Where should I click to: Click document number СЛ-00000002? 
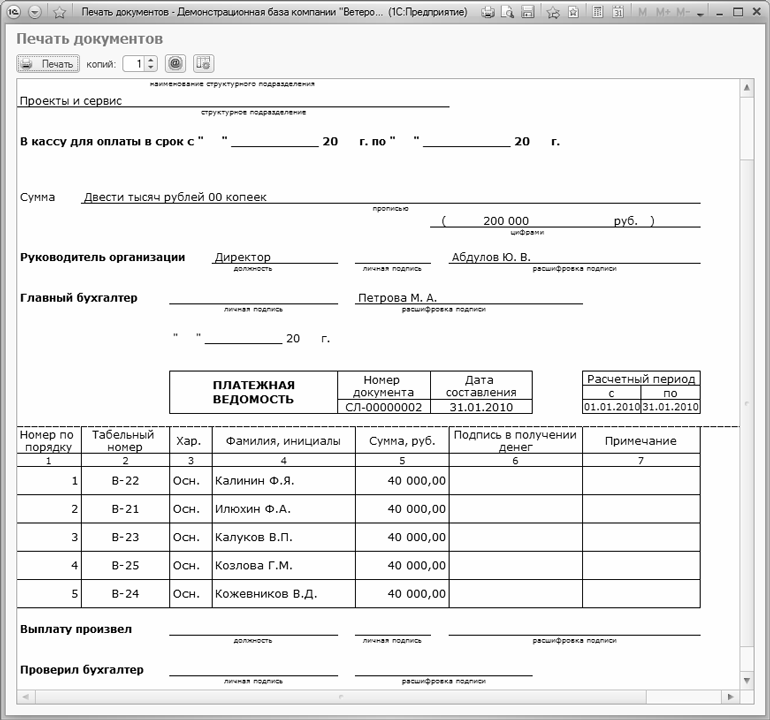[x=384, y=407]
